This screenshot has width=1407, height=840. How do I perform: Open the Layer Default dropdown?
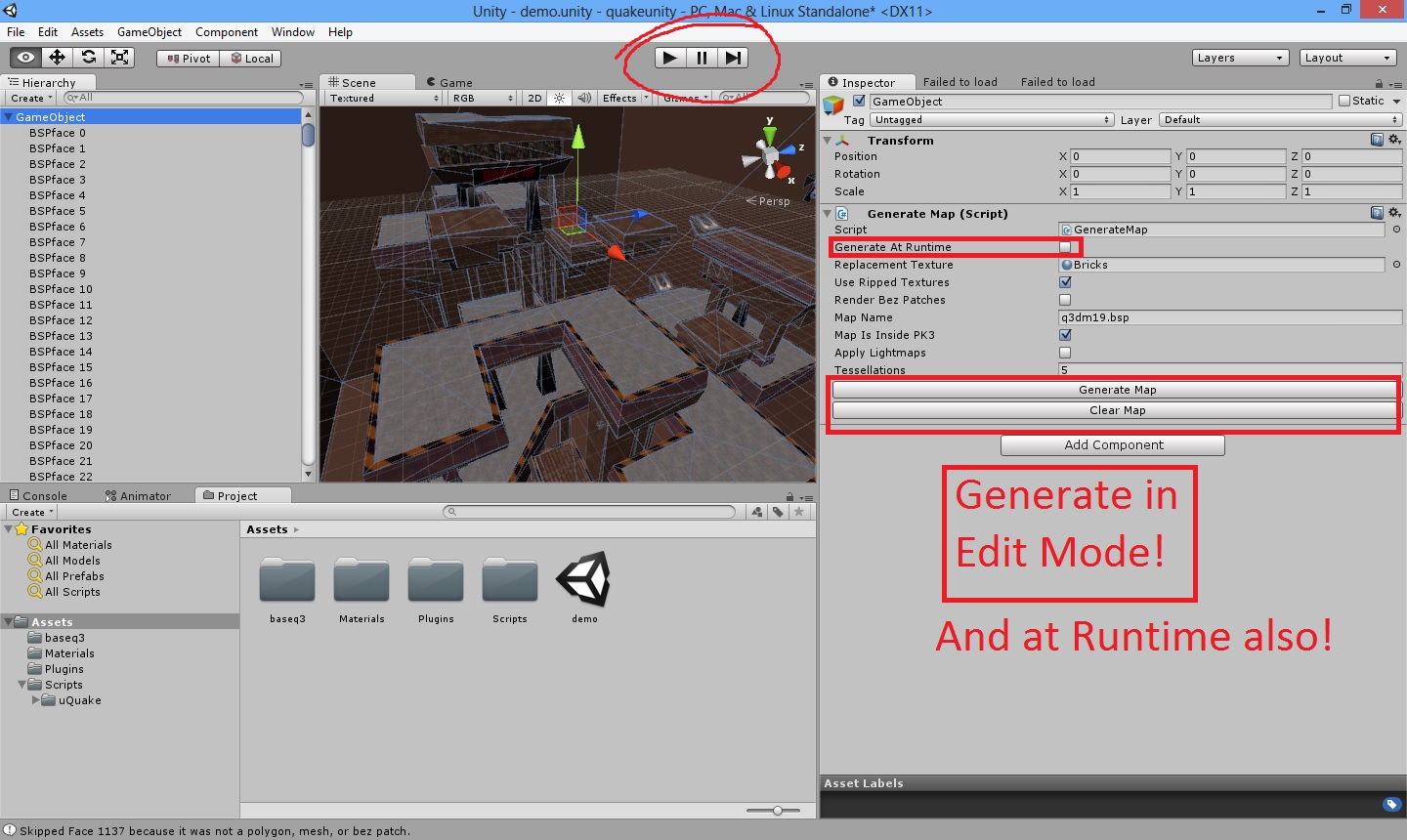pos(1281,120)
